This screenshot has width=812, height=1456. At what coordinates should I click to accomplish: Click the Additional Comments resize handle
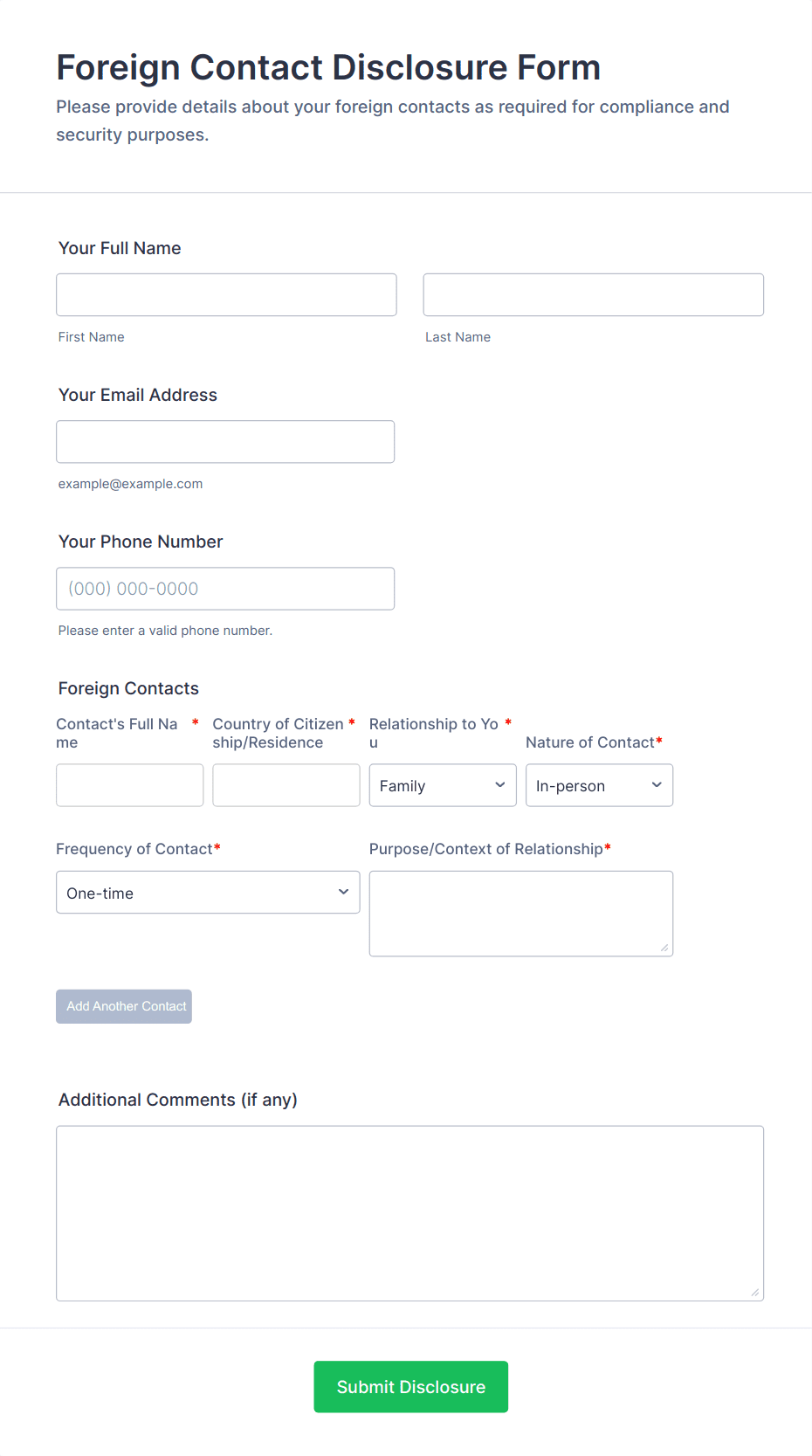click(755, 1293)
